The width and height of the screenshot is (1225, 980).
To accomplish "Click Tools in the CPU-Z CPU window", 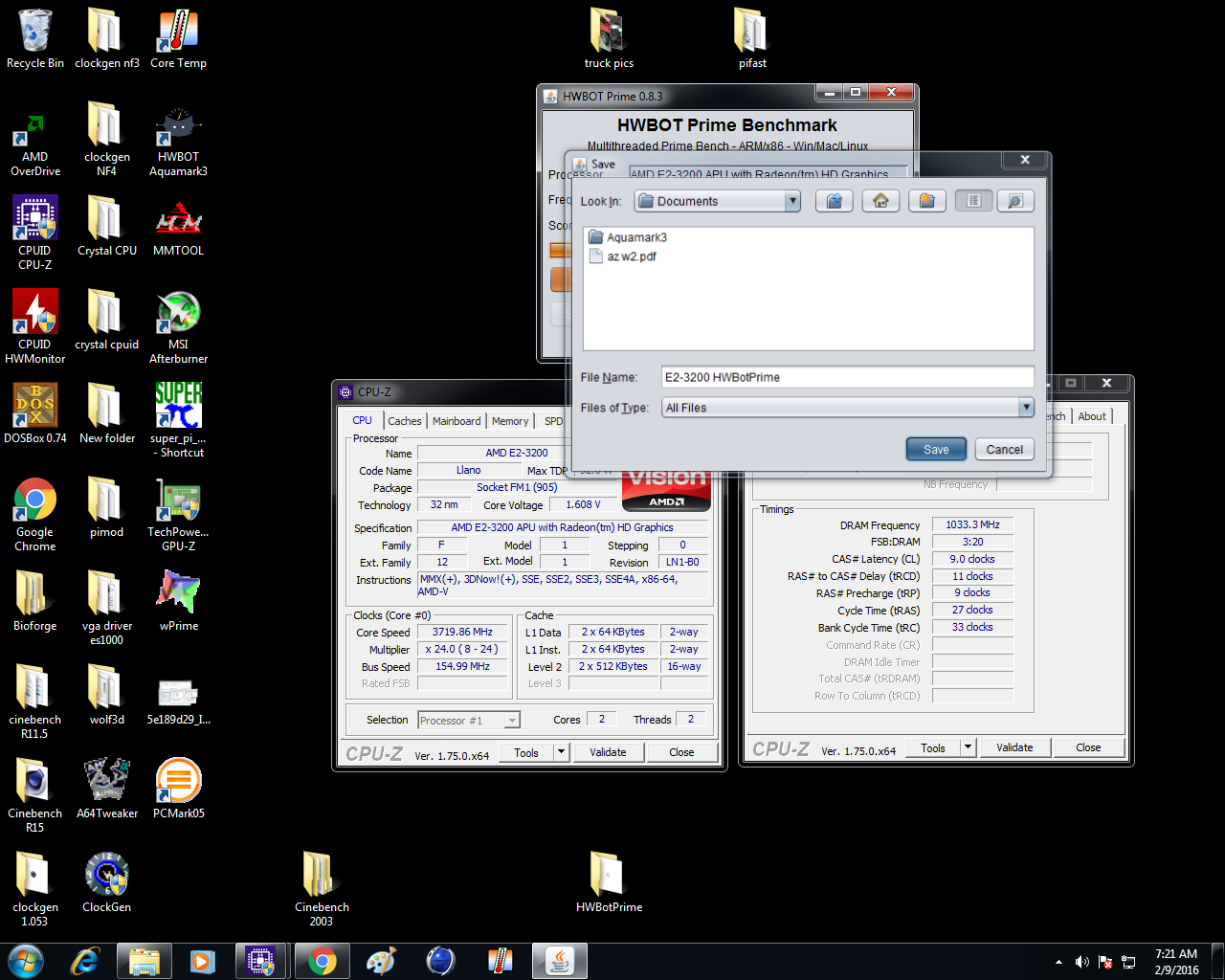I will click(526, 752).
